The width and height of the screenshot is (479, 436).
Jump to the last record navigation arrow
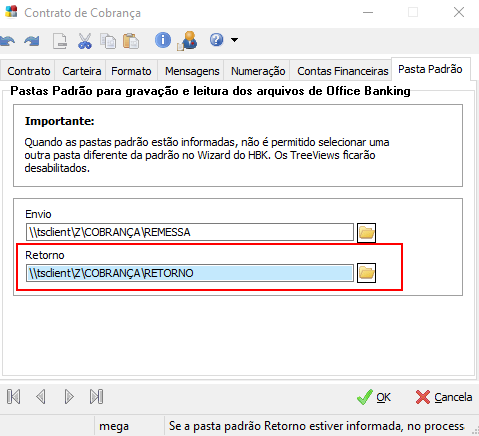[96, 397]
